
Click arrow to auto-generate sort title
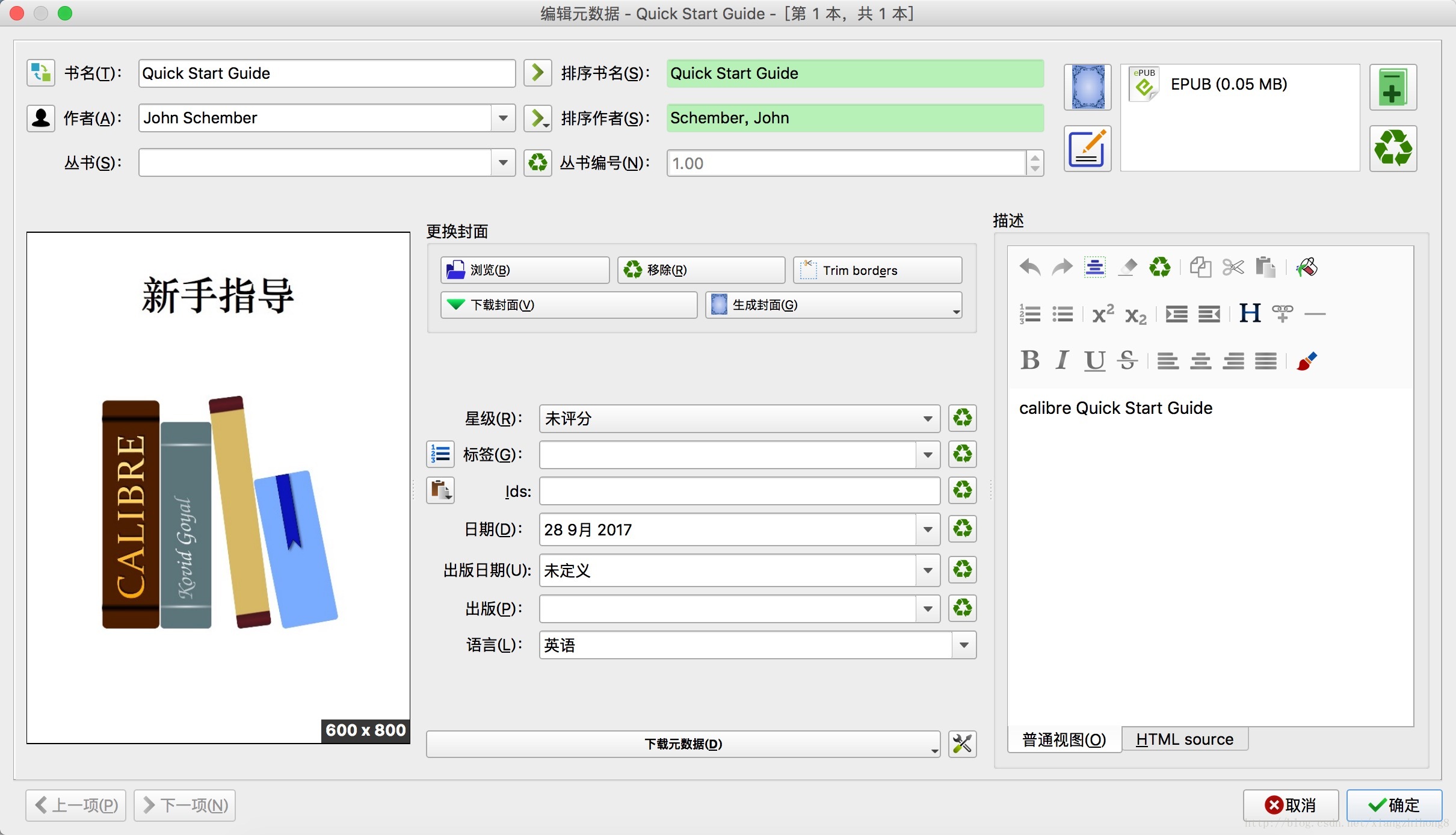[x=537, y=73]
